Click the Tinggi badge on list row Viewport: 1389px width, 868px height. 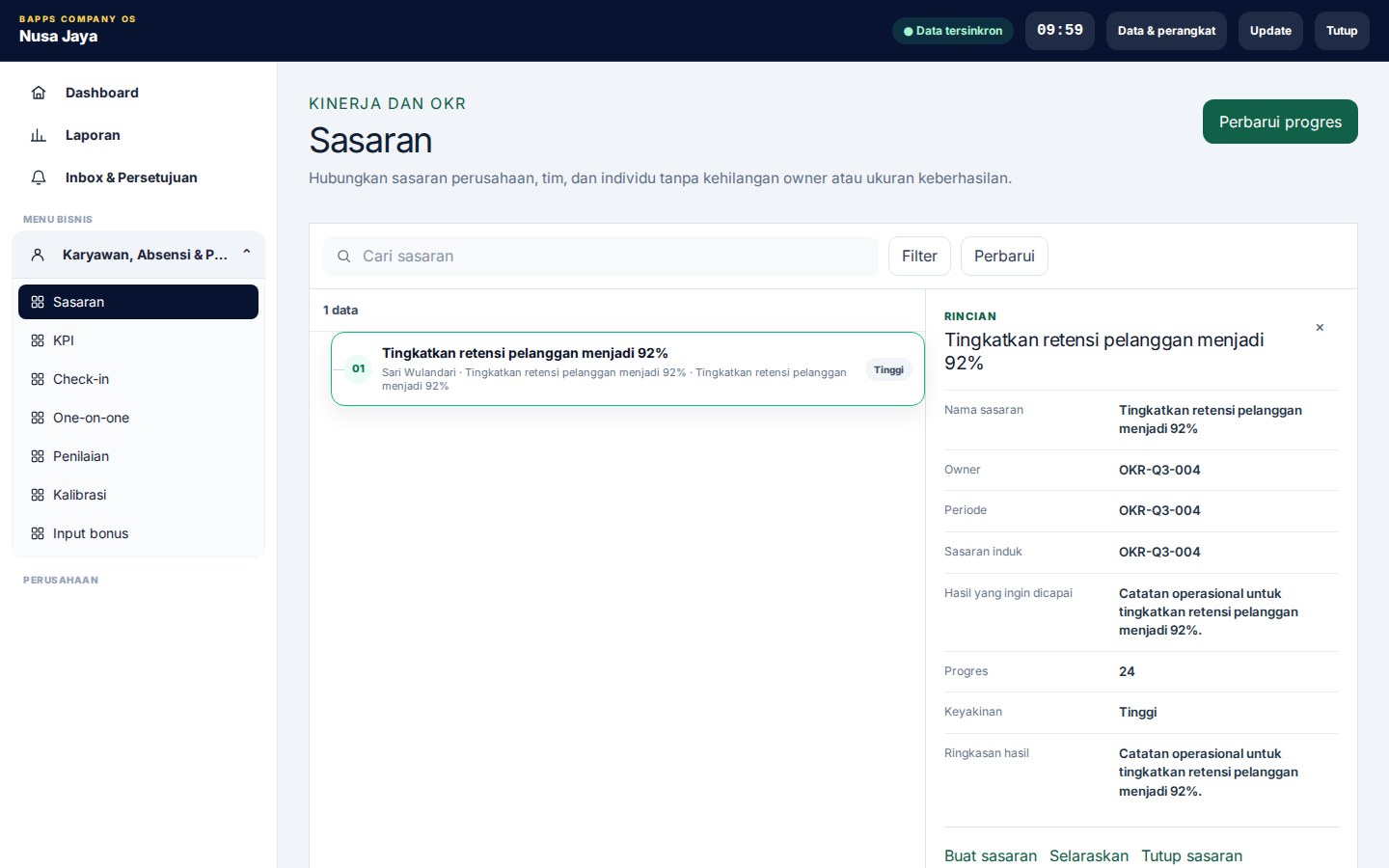888,369
